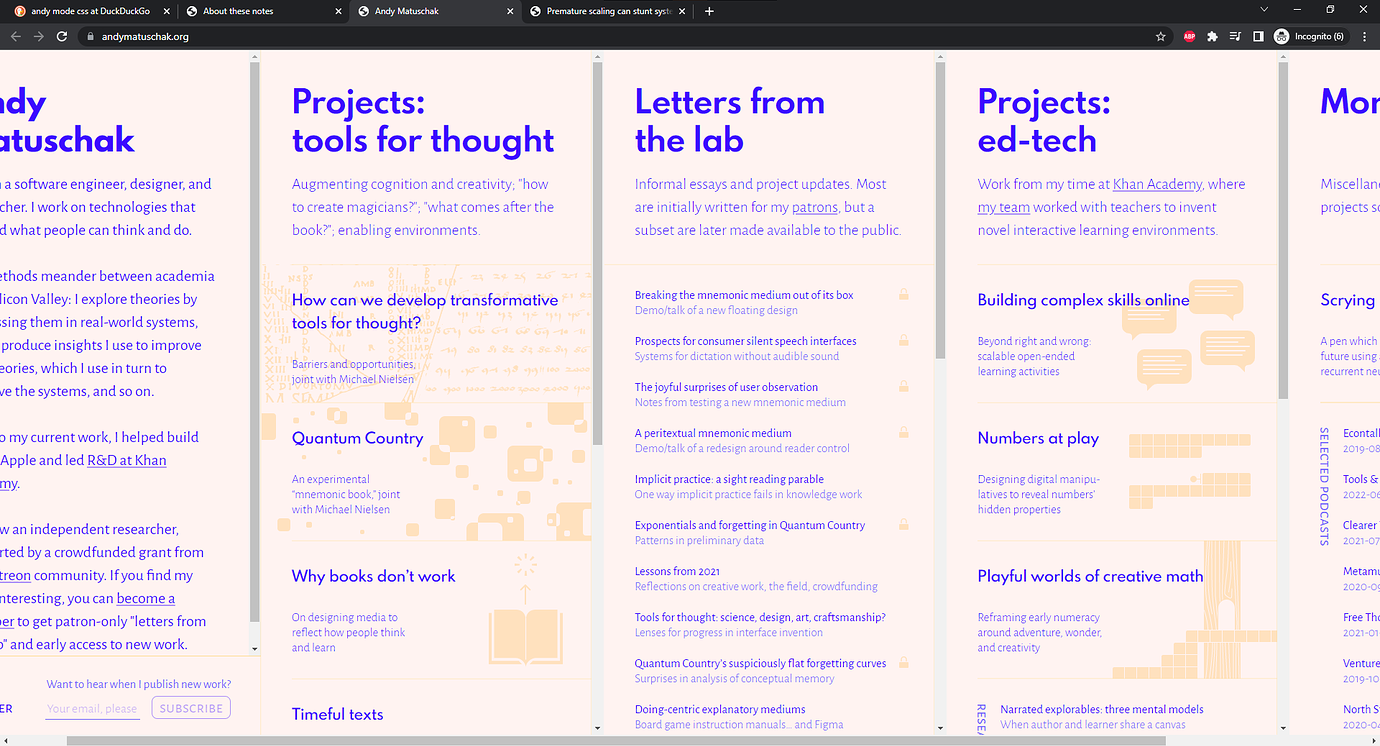Open the 'Khan Academy' link

point(1157,183)
